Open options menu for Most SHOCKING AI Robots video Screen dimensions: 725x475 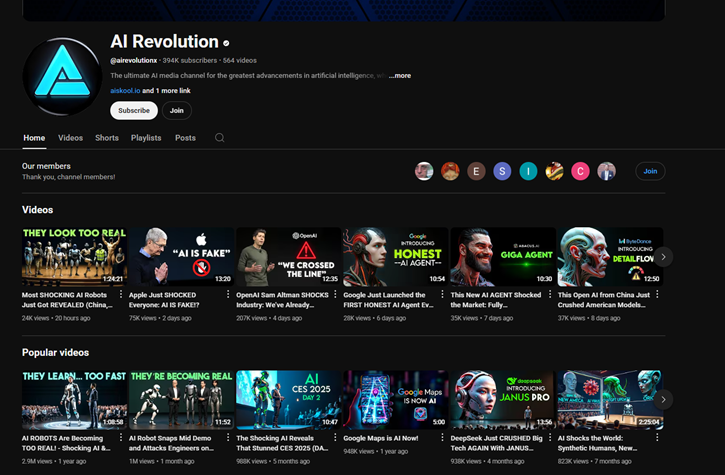[x=121, y=295]
